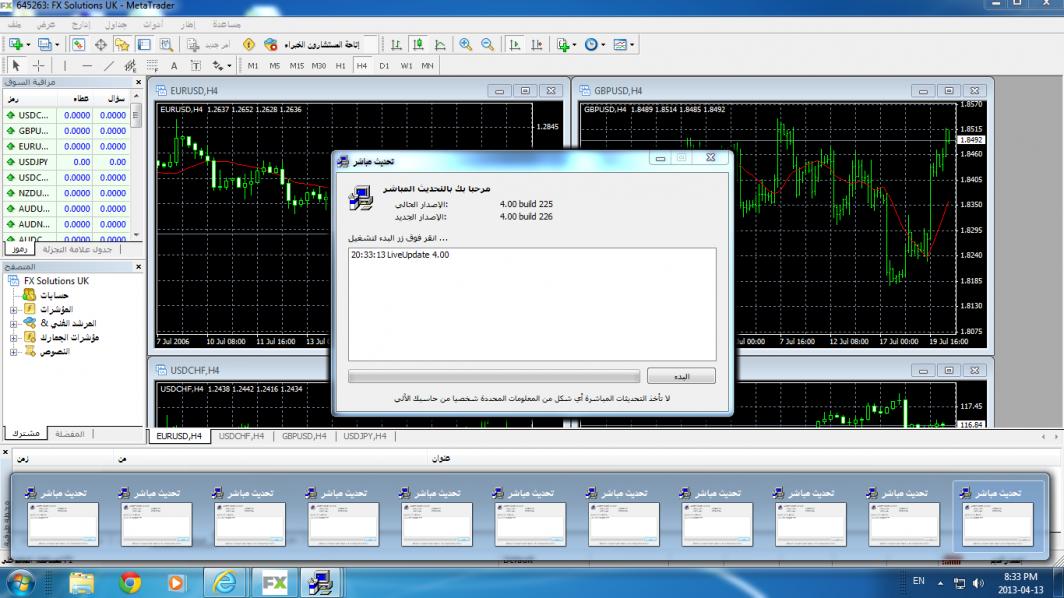The image size is (1064, 598).
Task: Draw a trendline with the Trendline tool
Action: tap(109, 66)
